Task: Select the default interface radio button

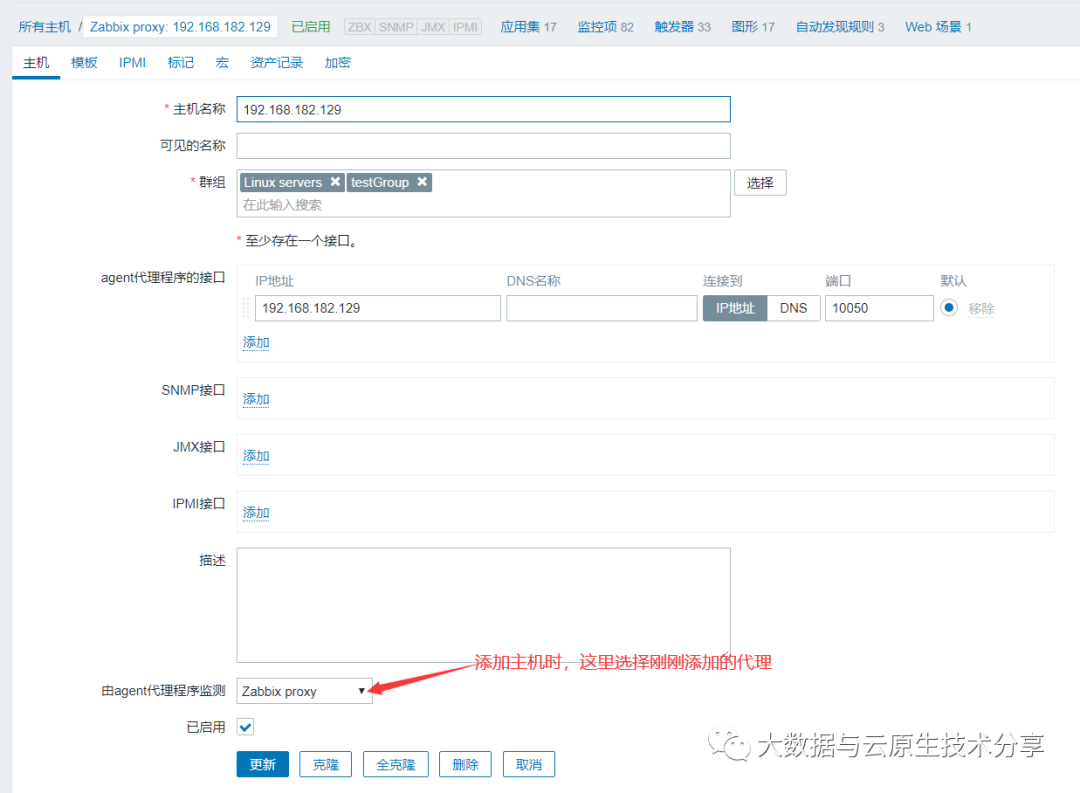Action: point(948,308)
